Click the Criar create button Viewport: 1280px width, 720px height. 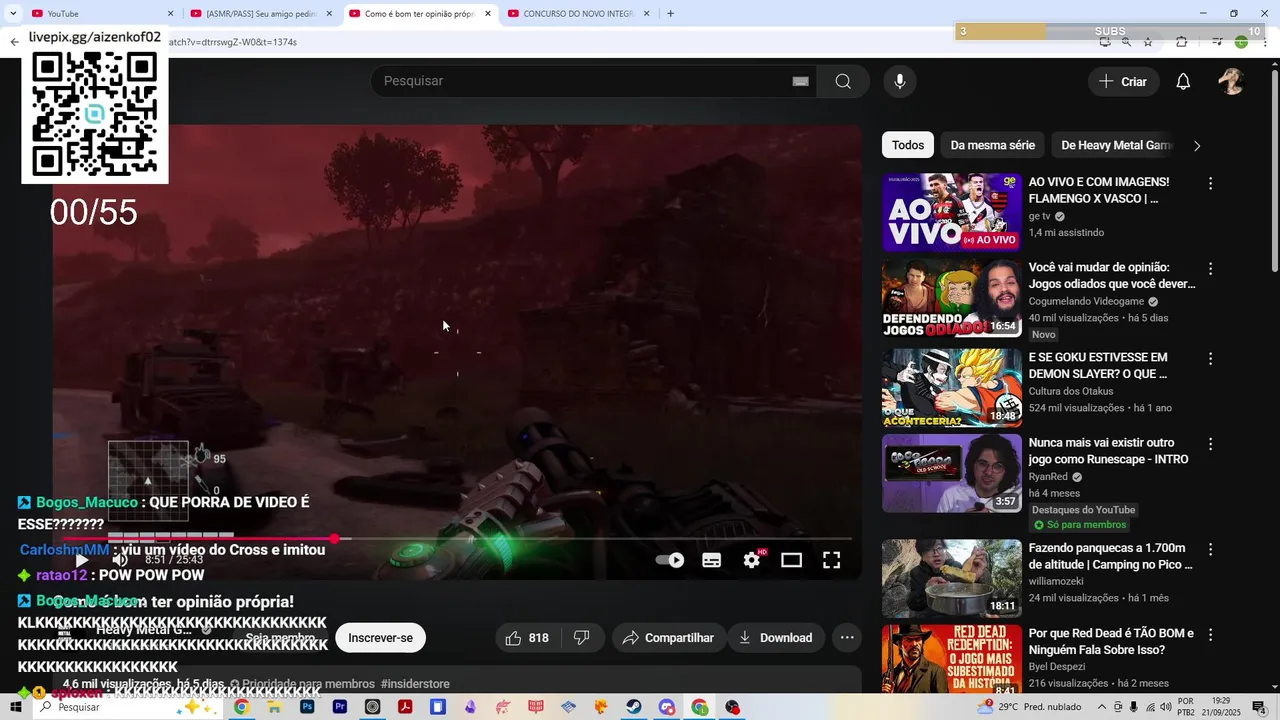tap(1123, 82)
